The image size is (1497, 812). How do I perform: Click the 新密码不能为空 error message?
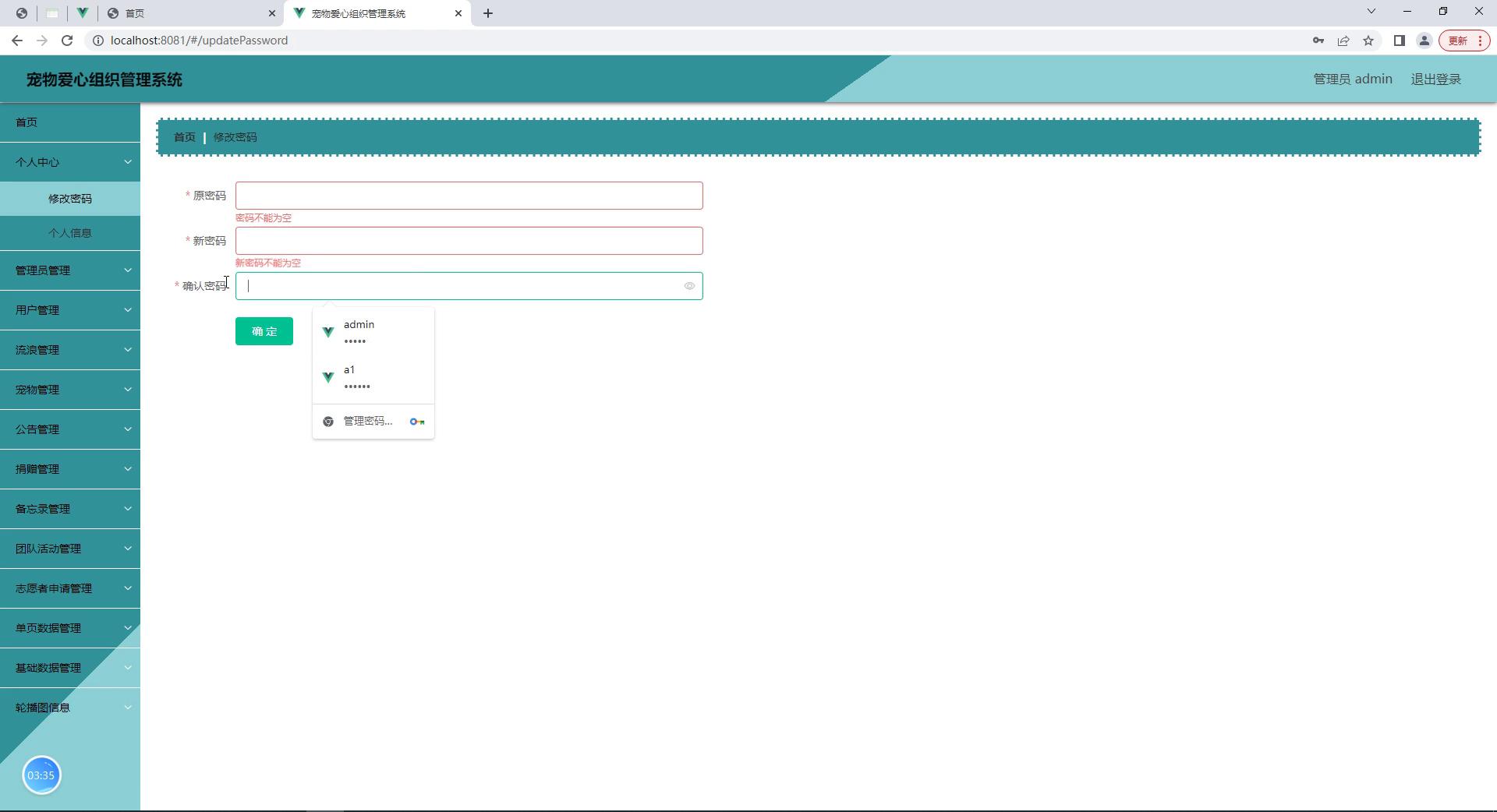point(268,263)
